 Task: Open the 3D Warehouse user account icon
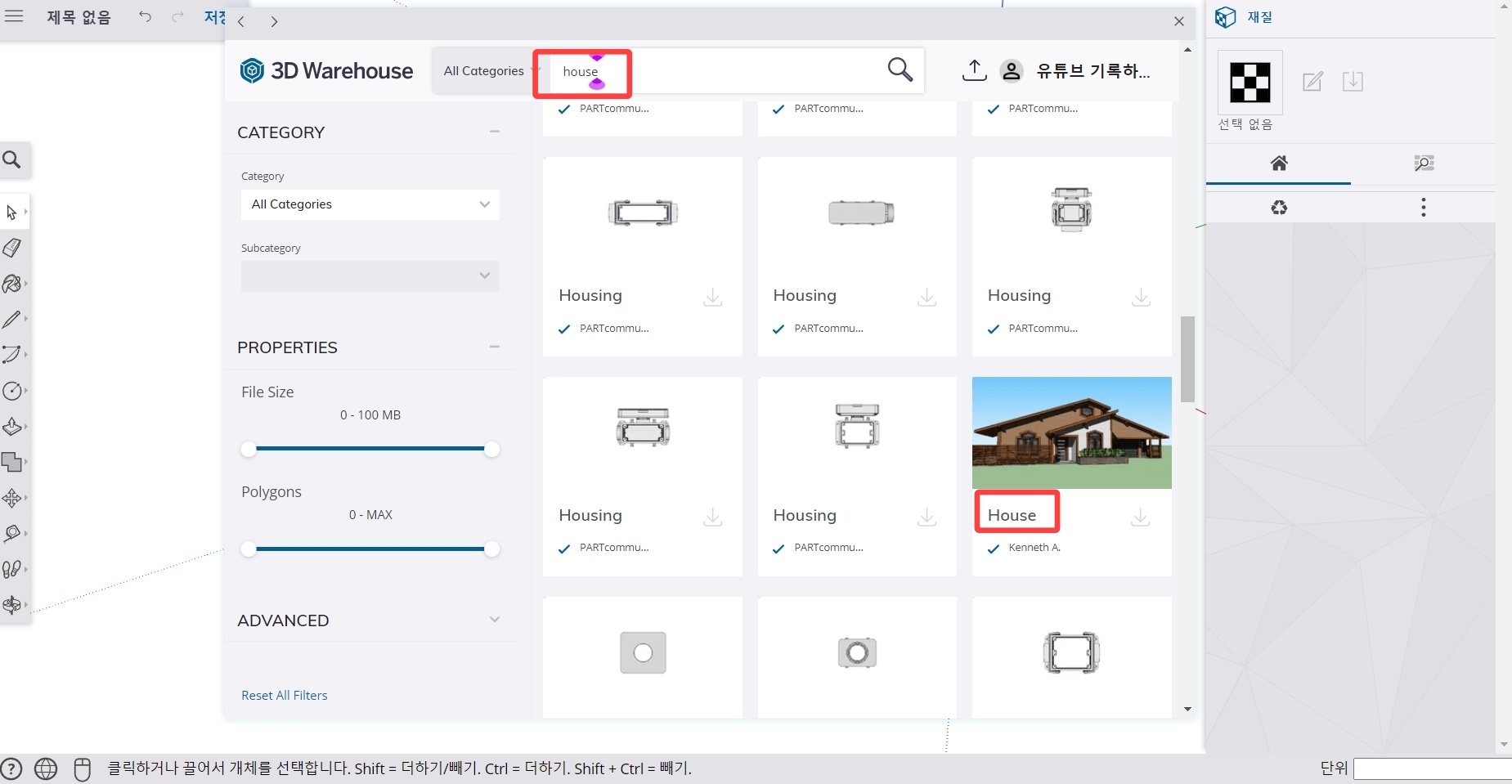[x=1012, y=71]
